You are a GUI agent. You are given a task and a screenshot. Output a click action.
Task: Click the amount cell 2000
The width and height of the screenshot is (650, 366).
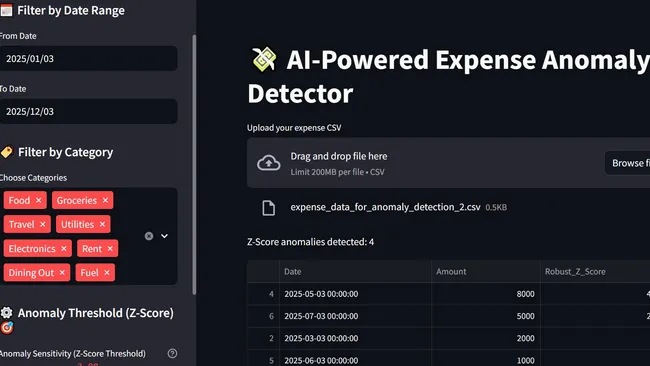pyautogui.click(x=485, y=338)
